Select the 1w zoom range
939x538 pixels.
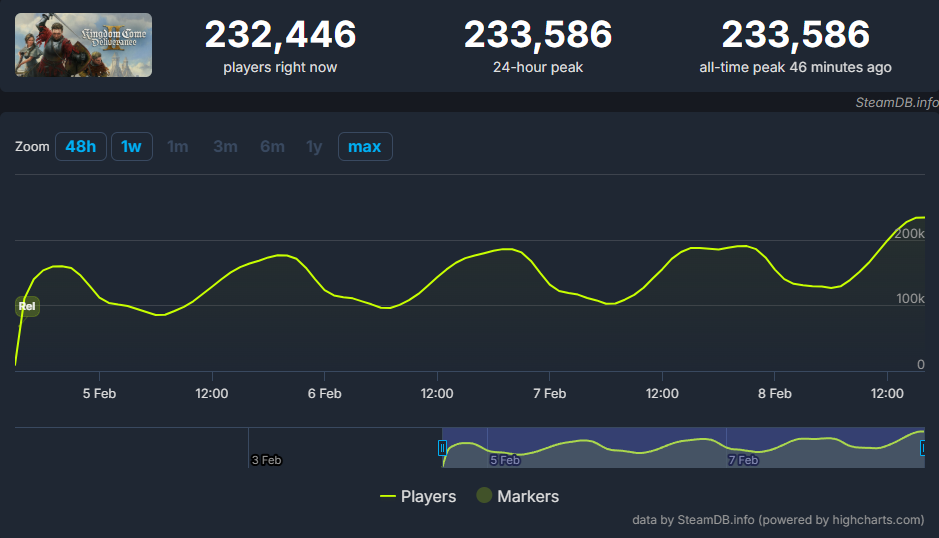click(131, 147)
